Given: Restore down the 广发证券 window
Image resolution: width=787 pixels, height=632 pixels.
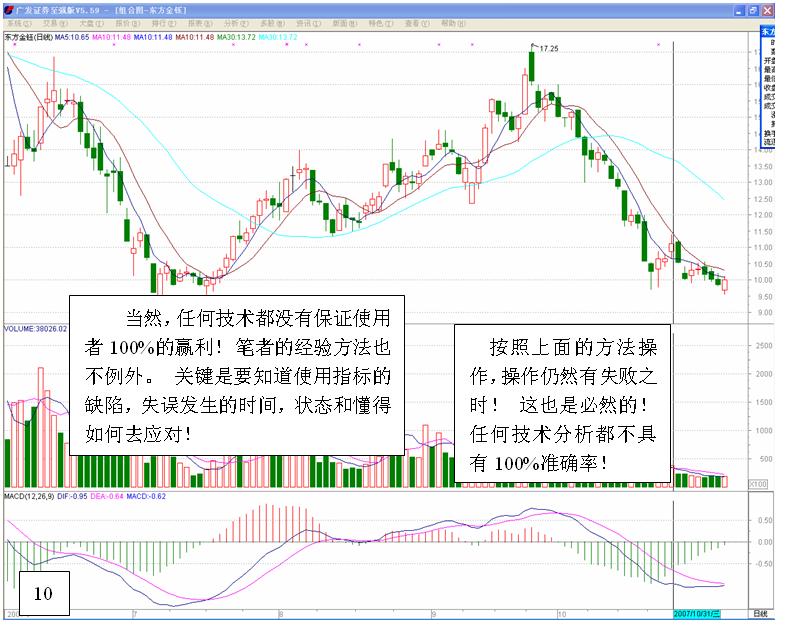Looking at the screenshot, I should 753,11.
